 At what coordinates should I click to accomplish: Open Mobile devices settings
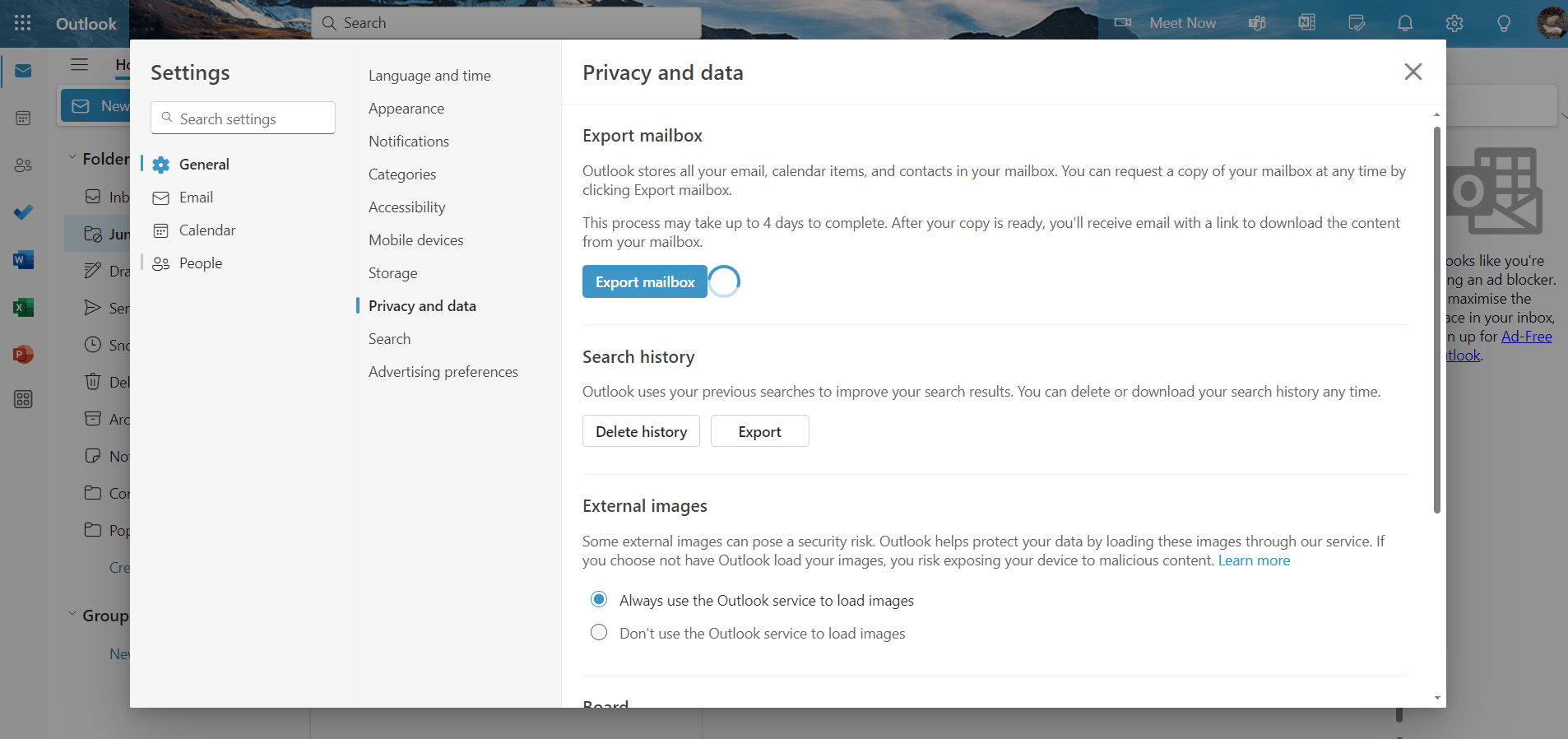[x=416, y=240]
